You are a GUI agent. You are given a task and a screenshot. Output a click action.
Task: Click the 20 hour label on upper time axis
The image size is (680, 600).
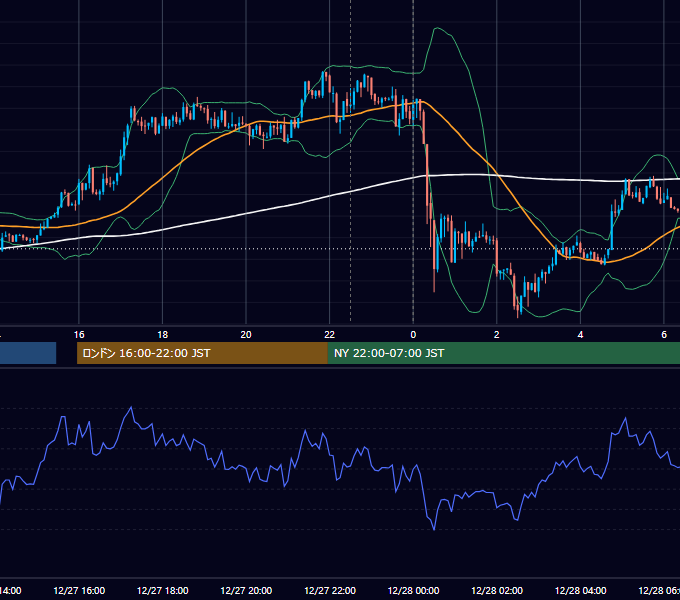coord(246,335)
